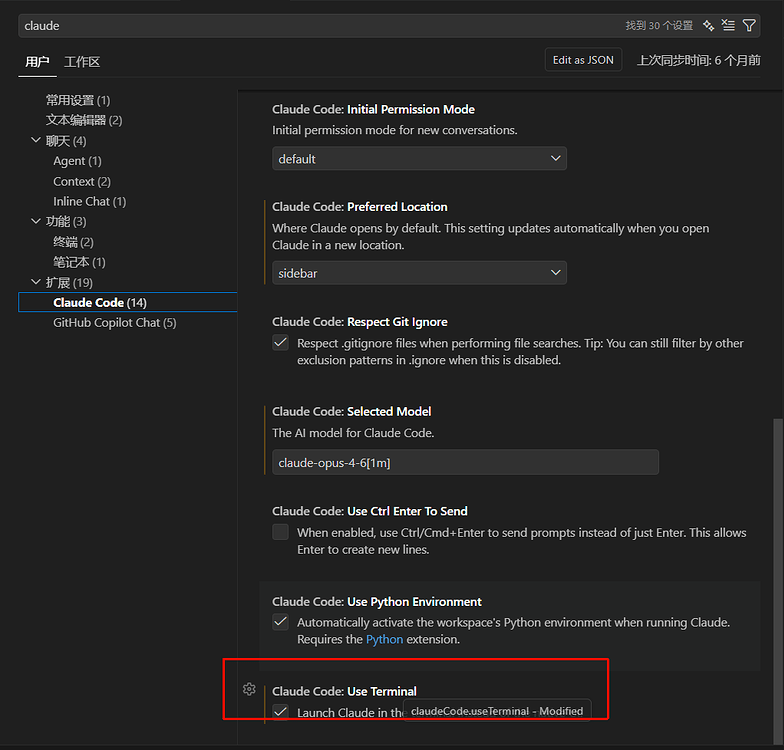The height and width of the screenshot is (750, 784).
Task: Switch to the 用户 settings tab
Action: pyautogui.click(x=37, y=62)
